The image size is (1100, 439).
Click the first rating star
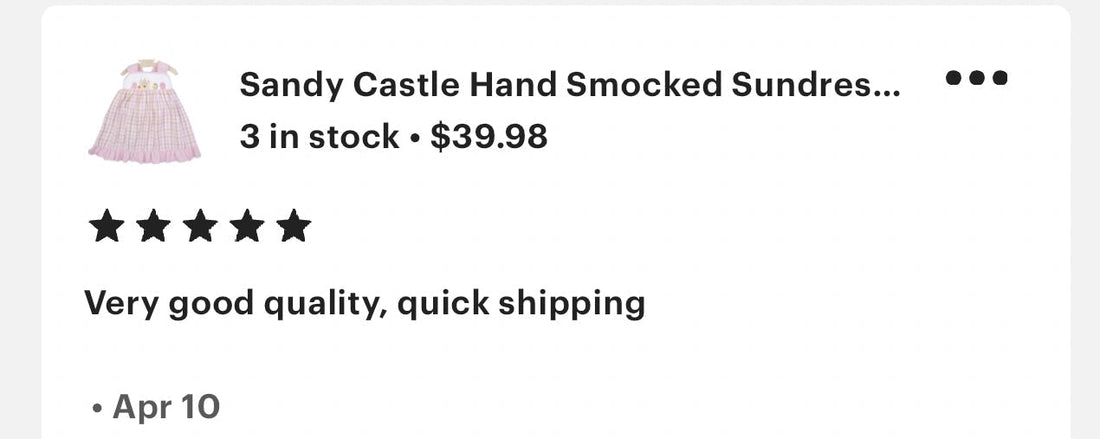107,226
